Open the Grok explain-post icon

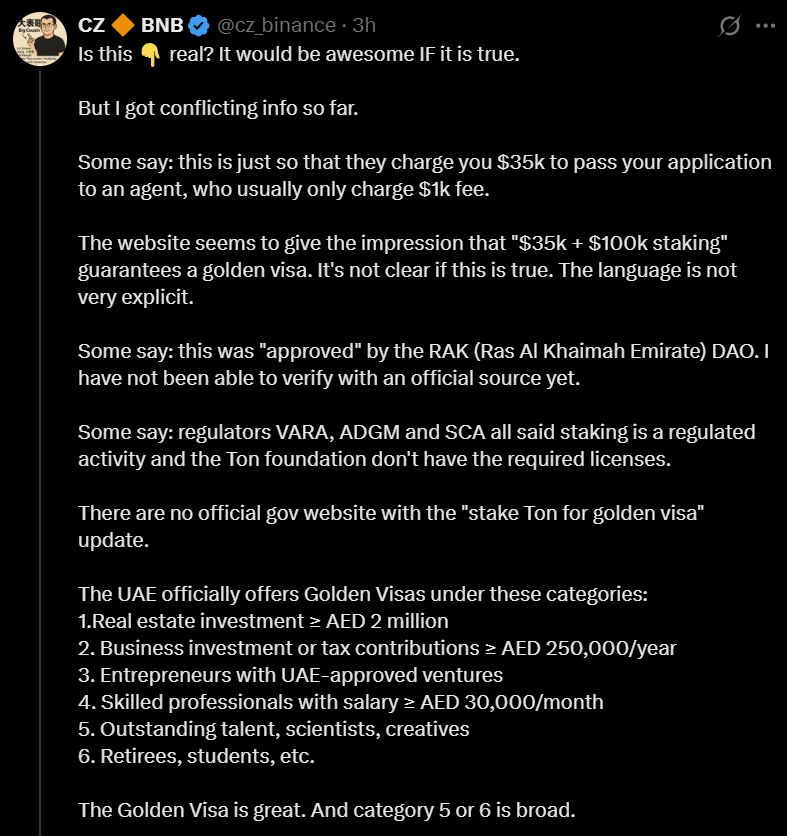pos(730,26)
